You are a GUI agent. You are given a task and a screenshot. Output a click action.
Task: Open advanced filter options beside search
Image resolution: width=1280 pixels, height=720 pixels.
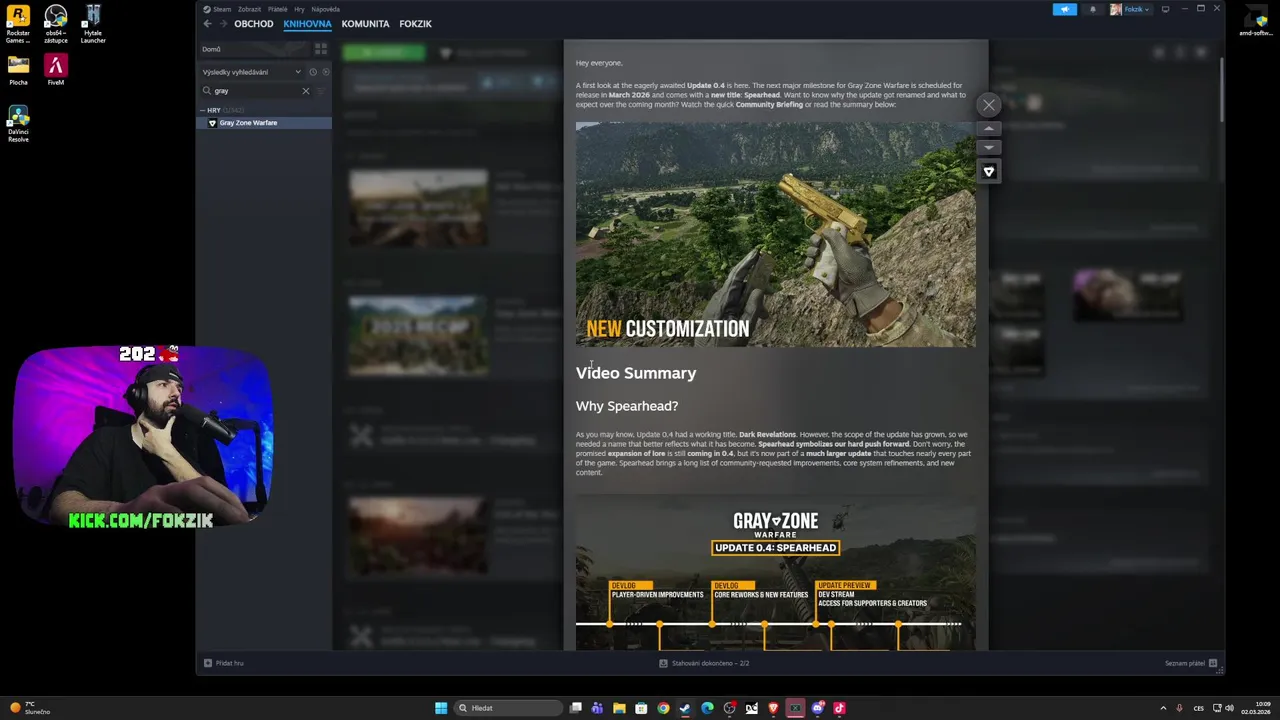click(322, 91)
